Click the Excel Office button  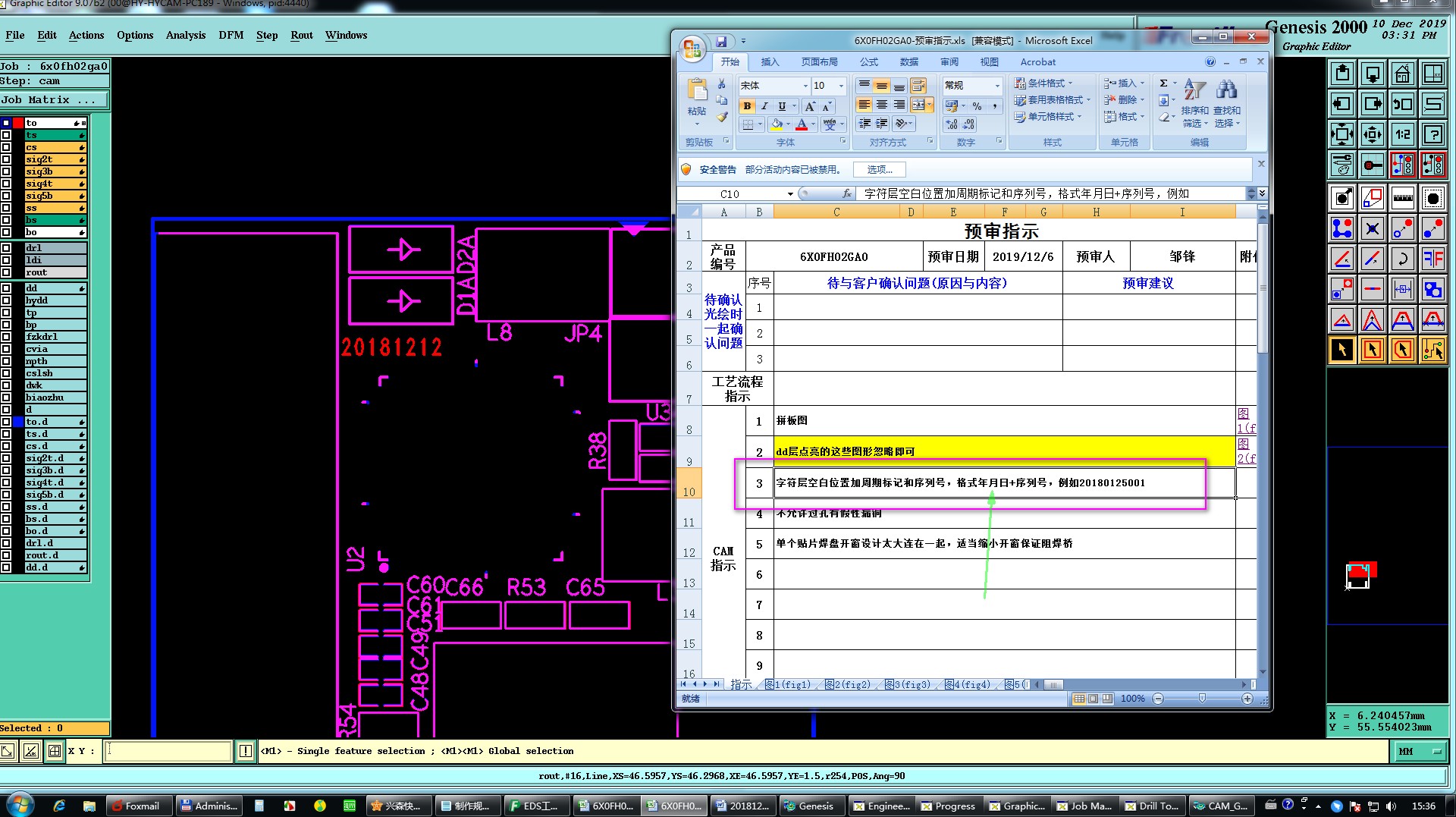pos(692,49)
